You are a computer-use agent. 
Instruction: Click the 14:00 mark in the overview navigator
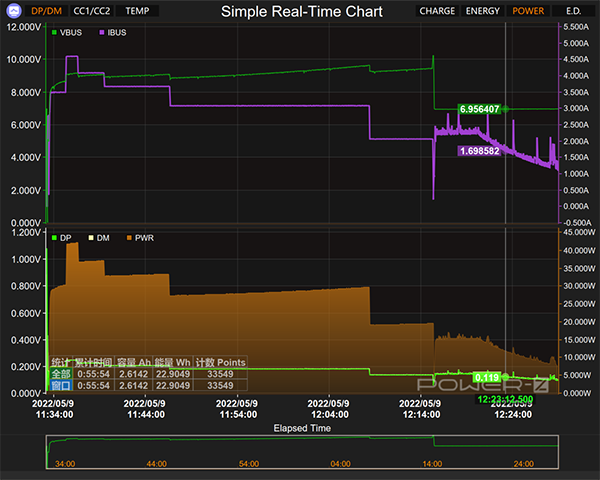(x=433, y=464)
